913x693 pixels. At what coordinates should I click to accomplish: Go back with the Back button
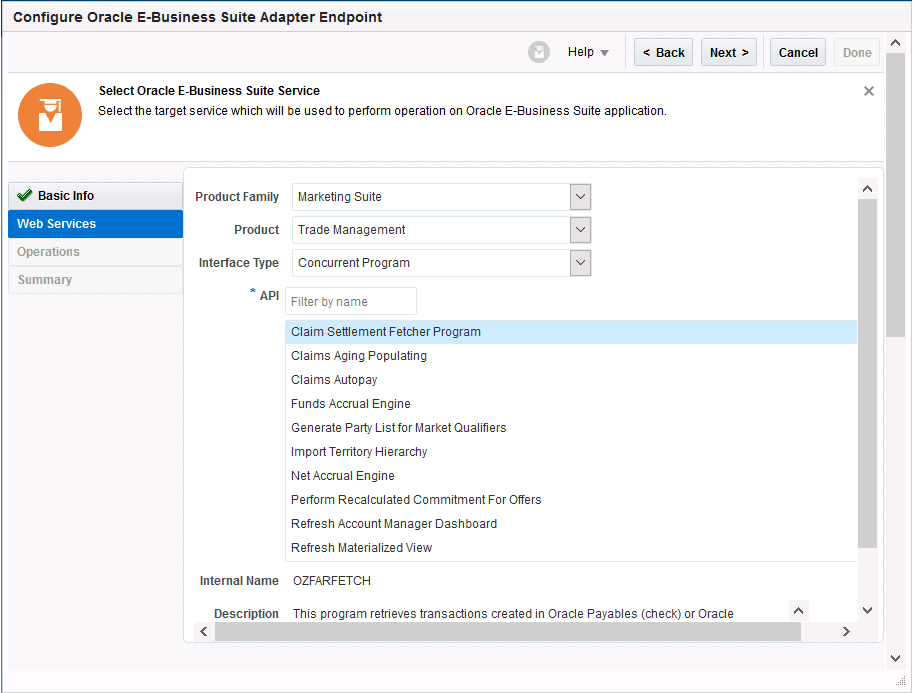[x=663, y=52]
